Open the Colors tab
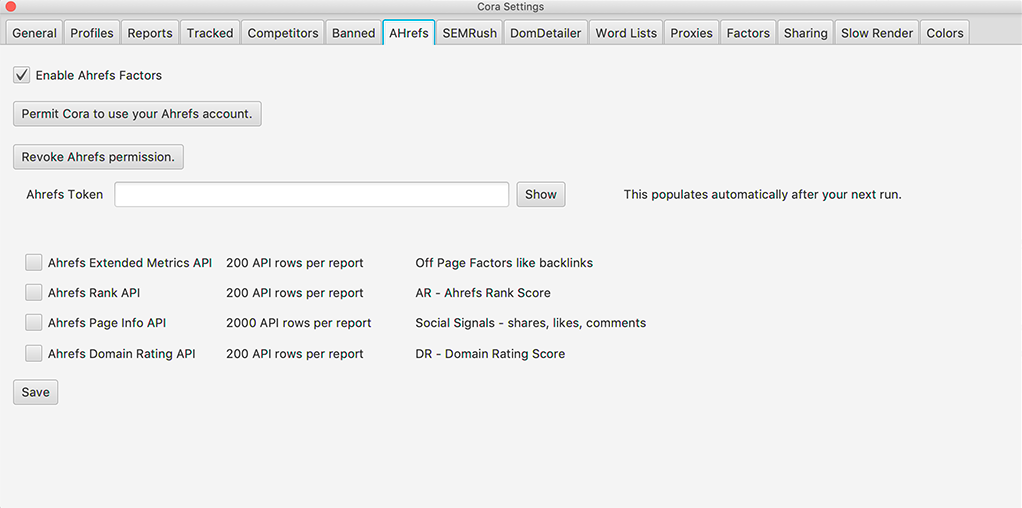1022x508 pixels. tap(944, 33)
